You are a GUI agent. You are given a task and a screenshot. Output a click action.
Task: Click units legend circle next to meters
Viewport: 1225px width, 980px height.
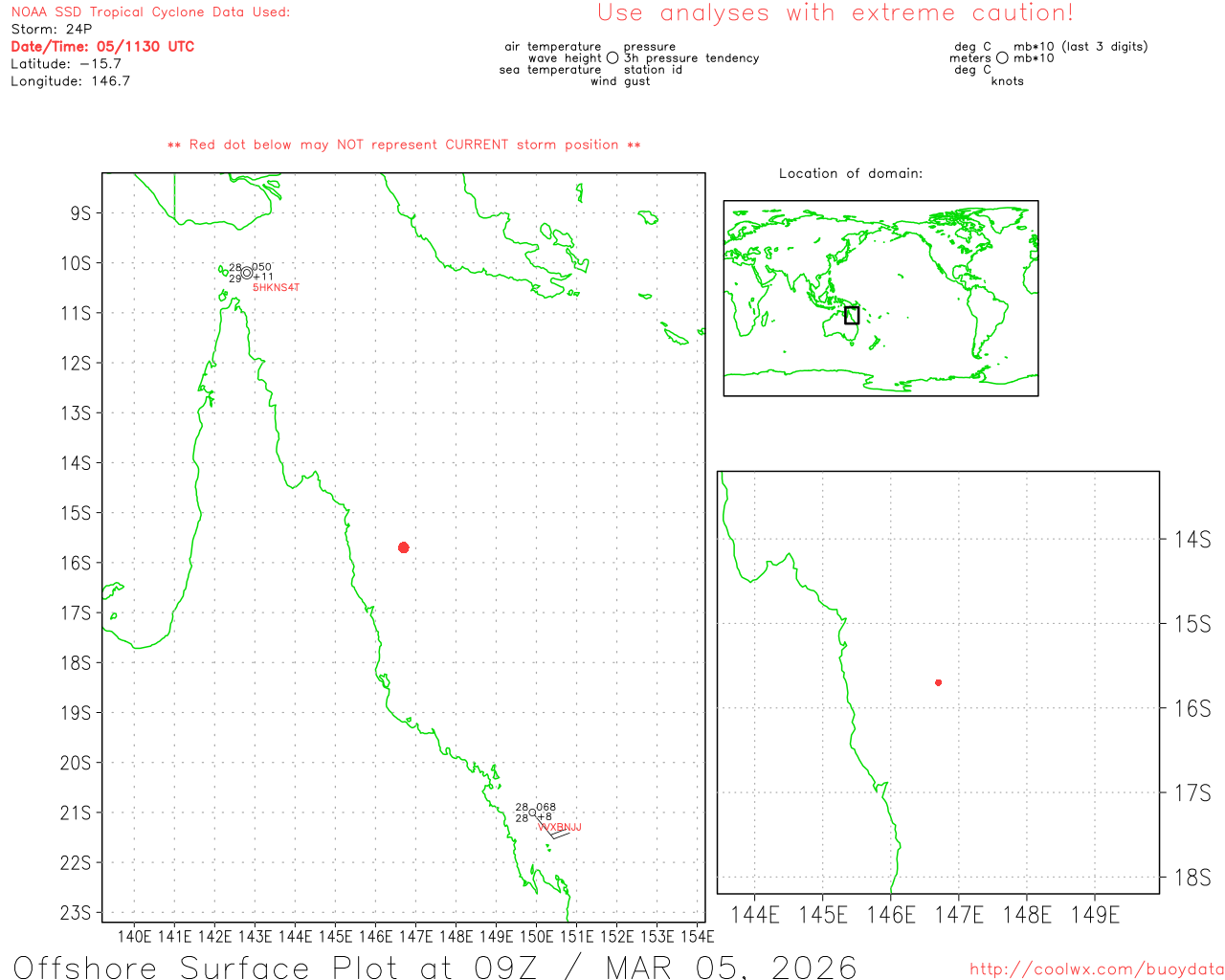1002,57
